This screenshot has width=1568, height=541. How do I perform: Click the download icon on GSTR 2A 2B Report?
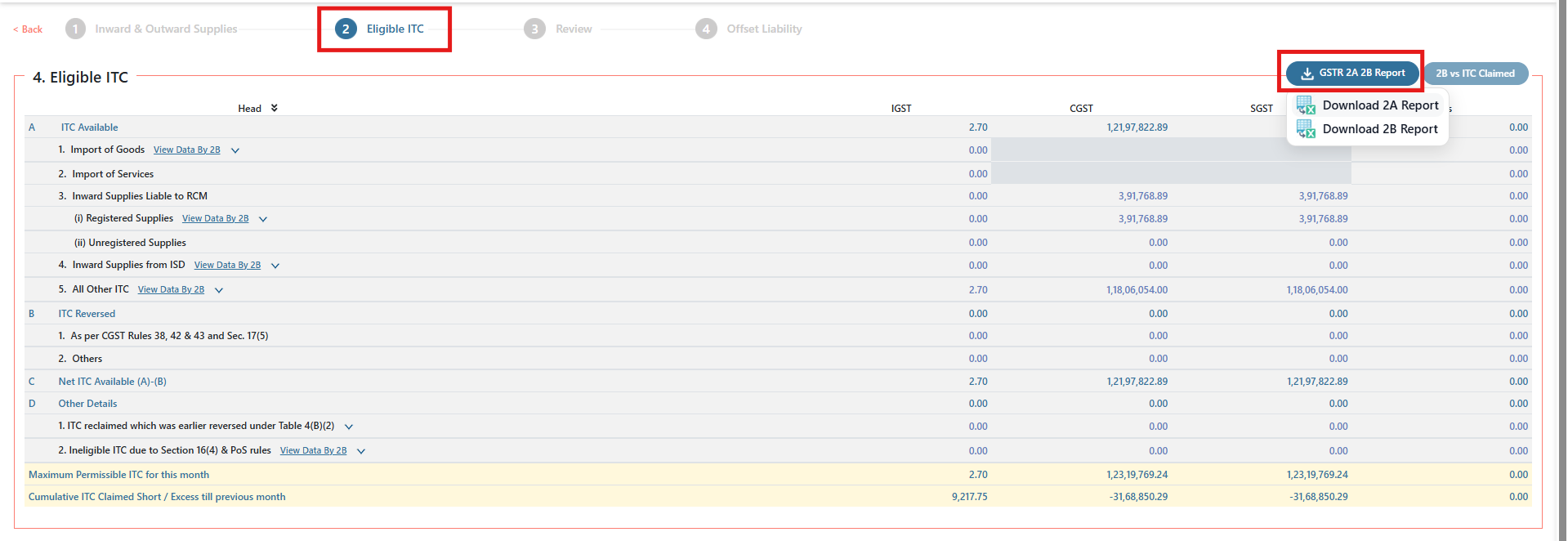click(1307, 74)
